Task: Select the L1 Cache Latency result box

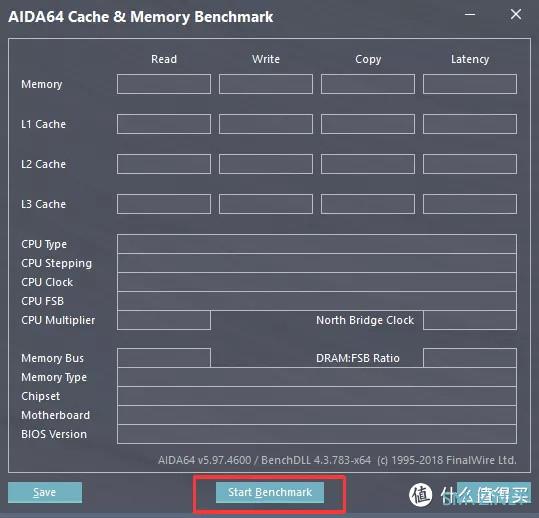Action: pyautogui.click(x=470, y=124)
